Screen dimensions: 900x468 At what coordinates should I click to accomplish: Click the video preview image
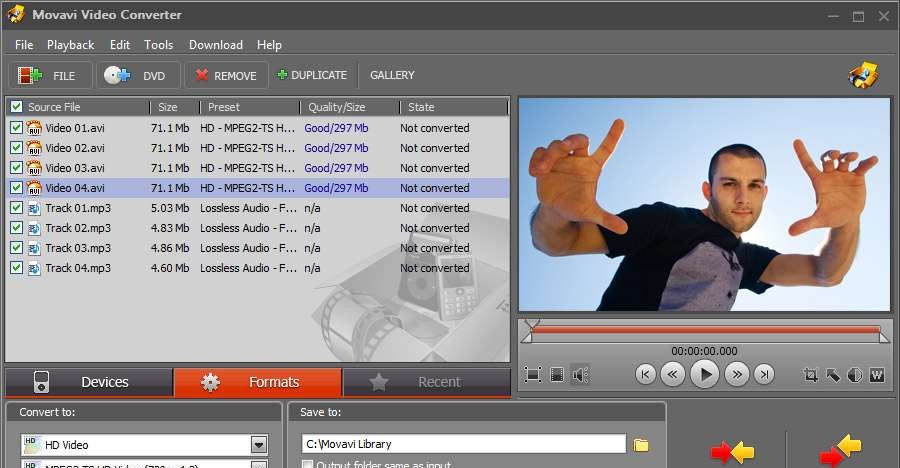pyautogui.click(x=704, y=204)
